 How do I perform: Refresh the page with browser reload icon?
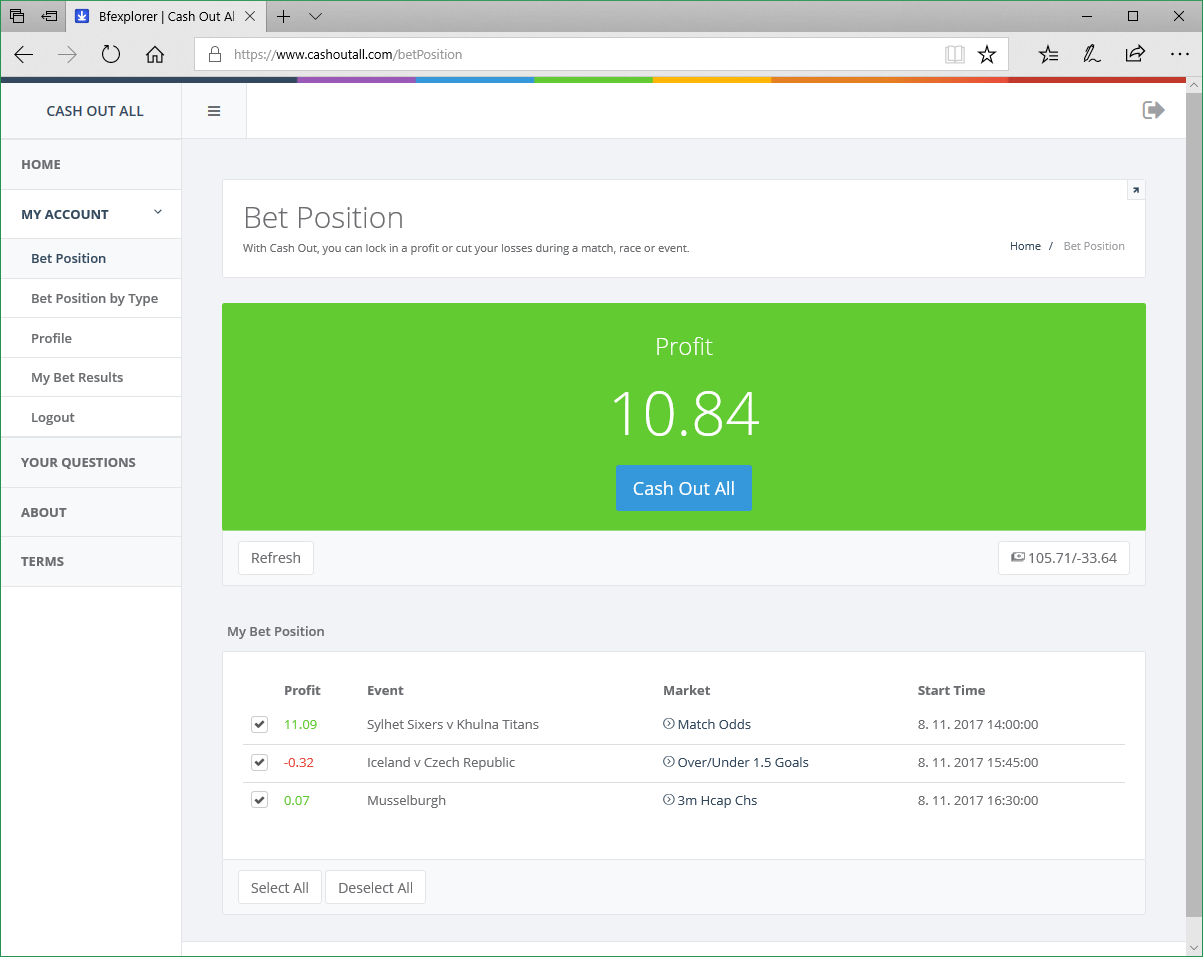coord(111,55)
